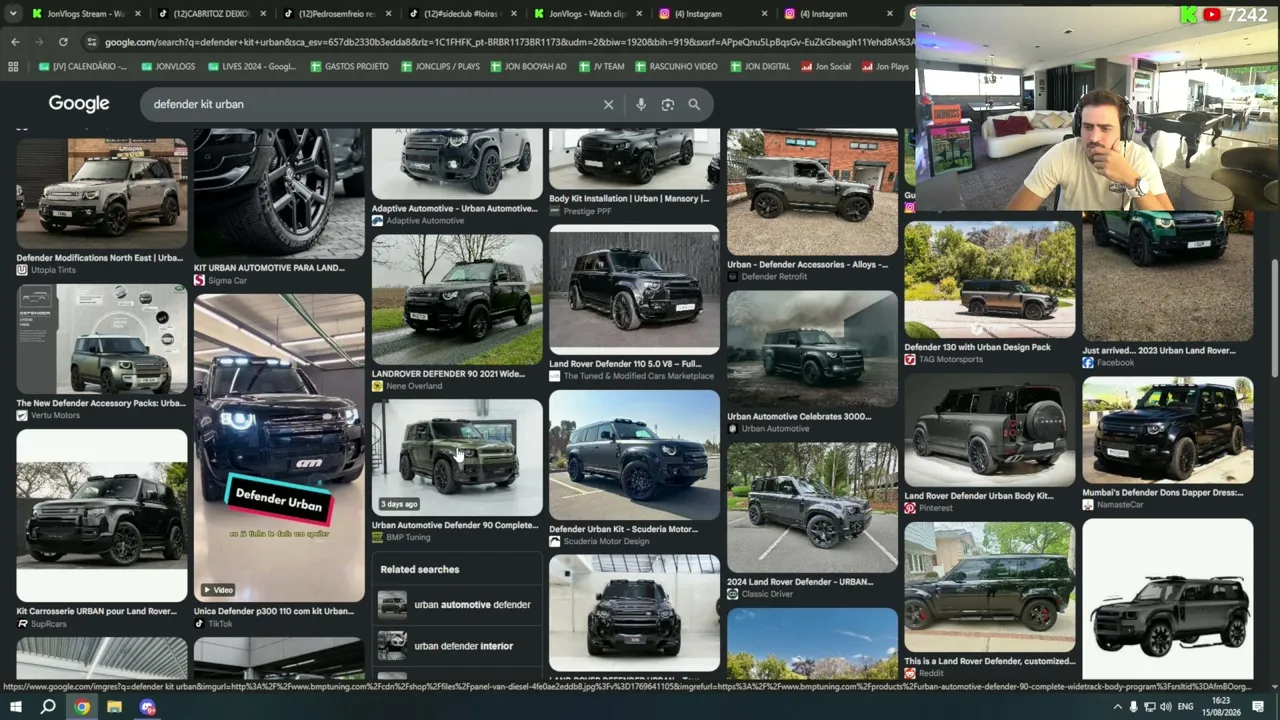Viewport: 1280px width, 720px height.
Task: Open the Jon Social bookmark
Action: [x=826, y=66]
